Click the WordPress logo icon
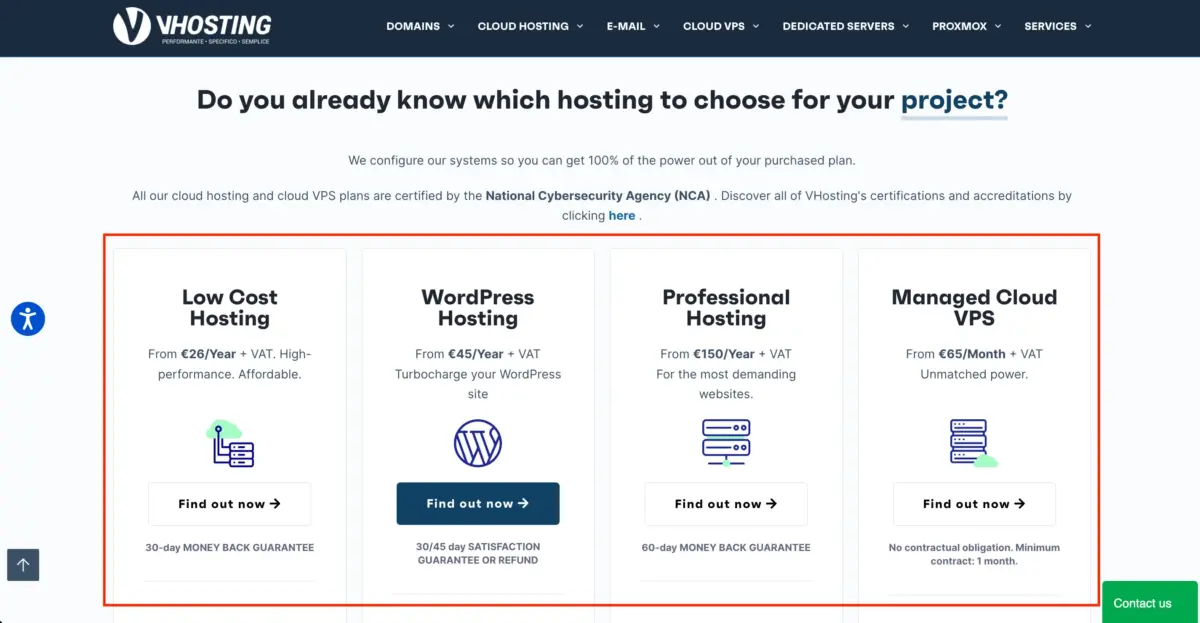This screenshot has height=623, width=1200. [x=478, y=443]
